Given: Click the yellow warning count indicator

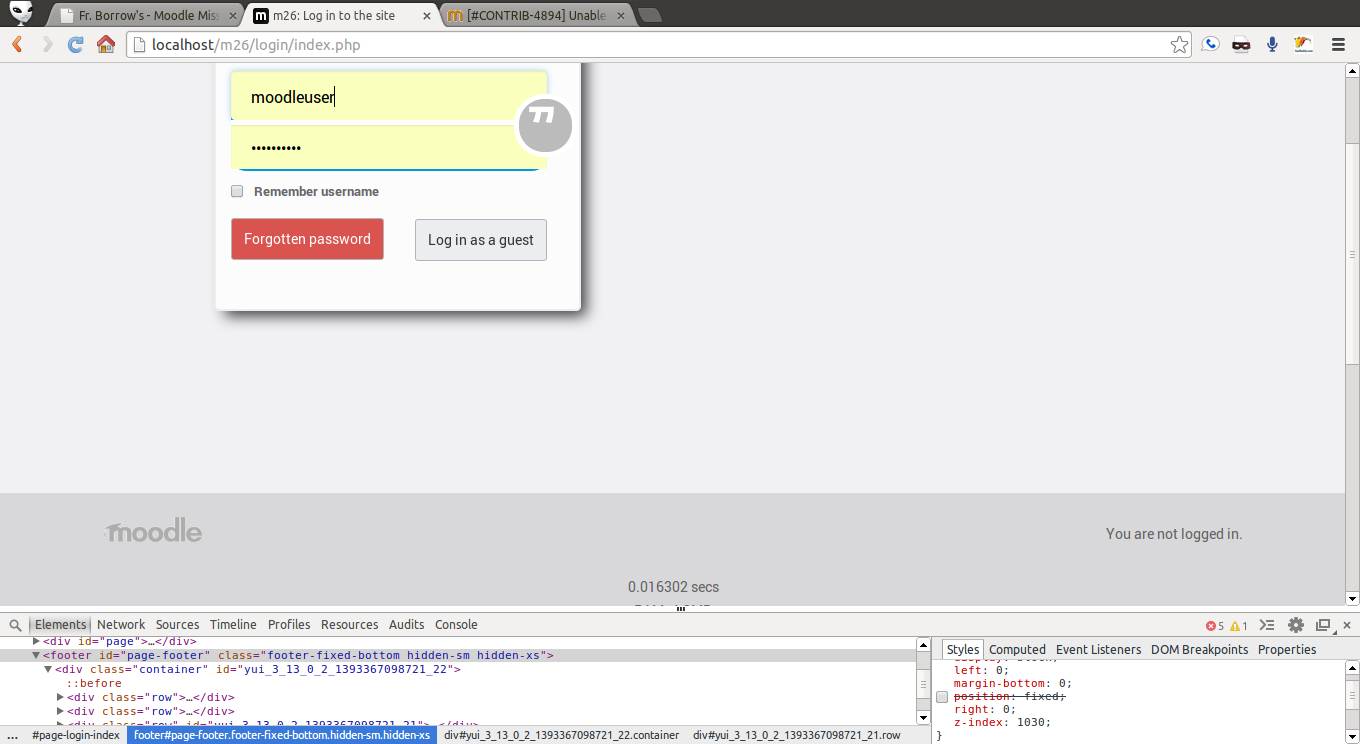Looking at the screenshot, I should (1238, 626).
